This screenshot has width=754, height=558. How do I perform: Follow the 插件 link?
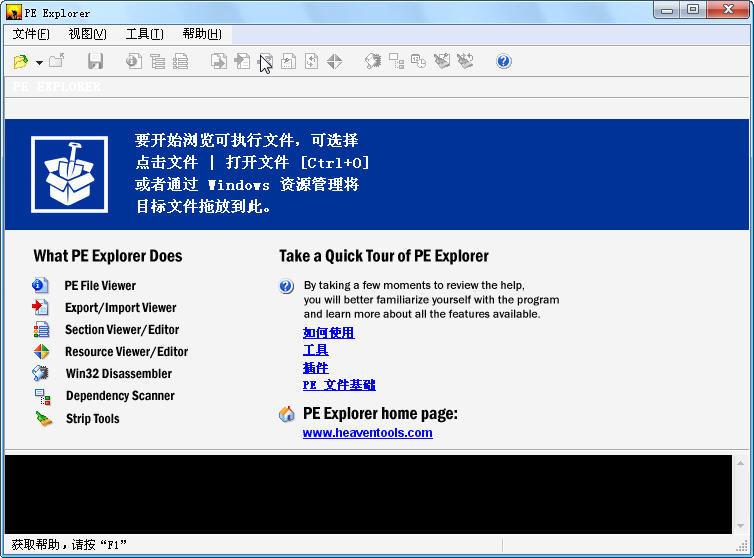coord(315,368)
